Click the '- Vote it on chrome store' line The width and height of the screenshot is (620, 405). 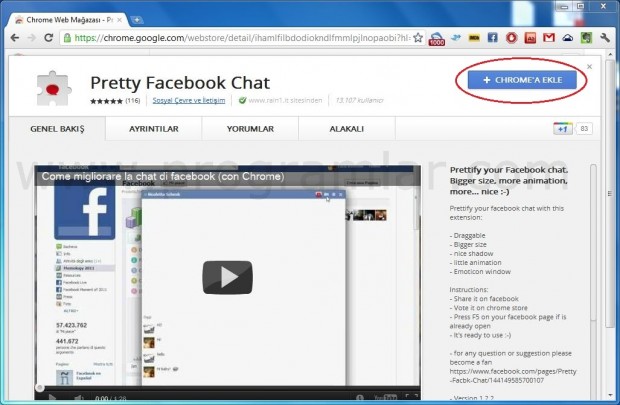[488, 308]
